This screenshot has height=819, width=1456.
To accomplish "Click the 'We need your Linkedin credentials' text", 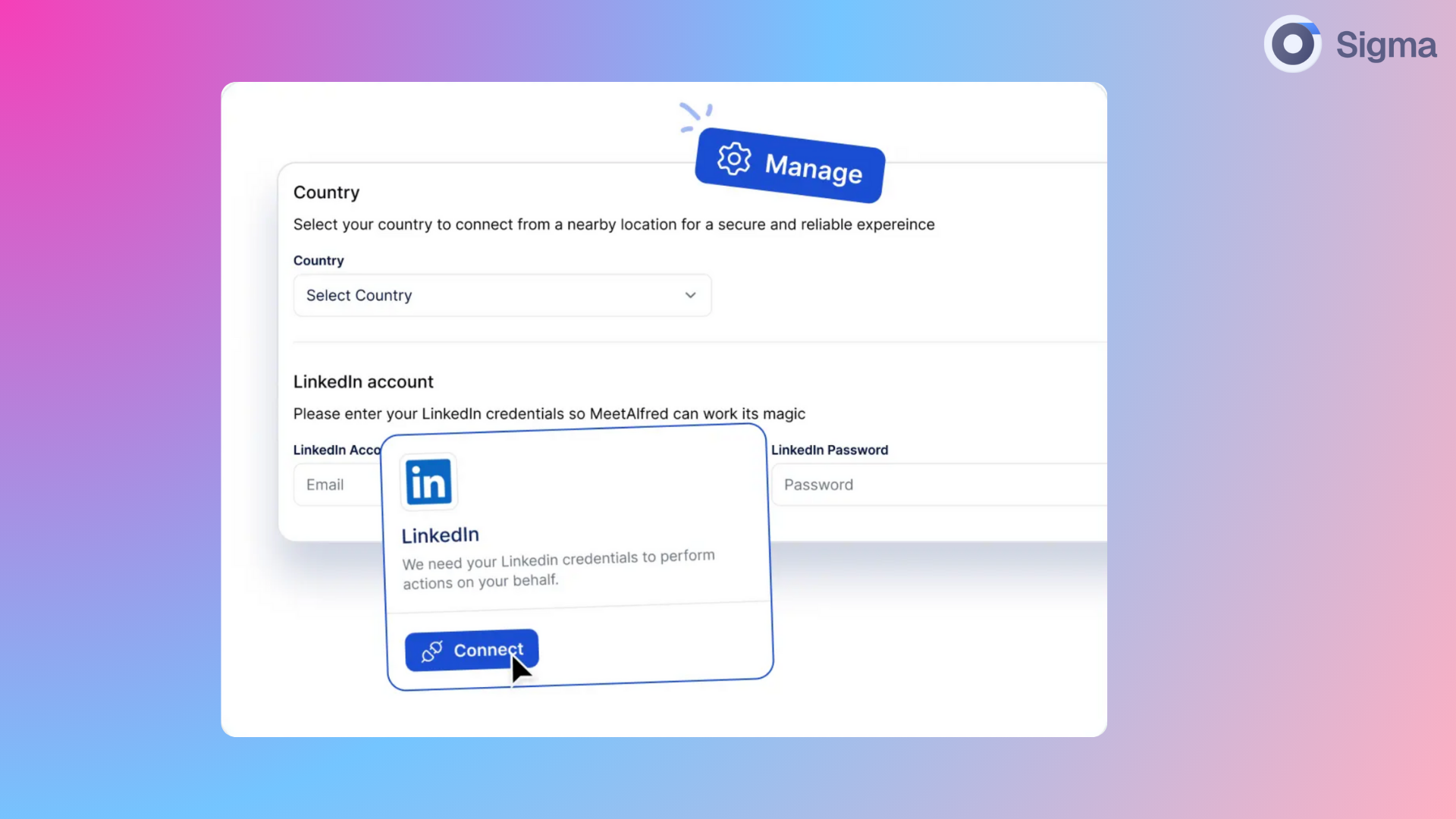I will pos(558,569).
